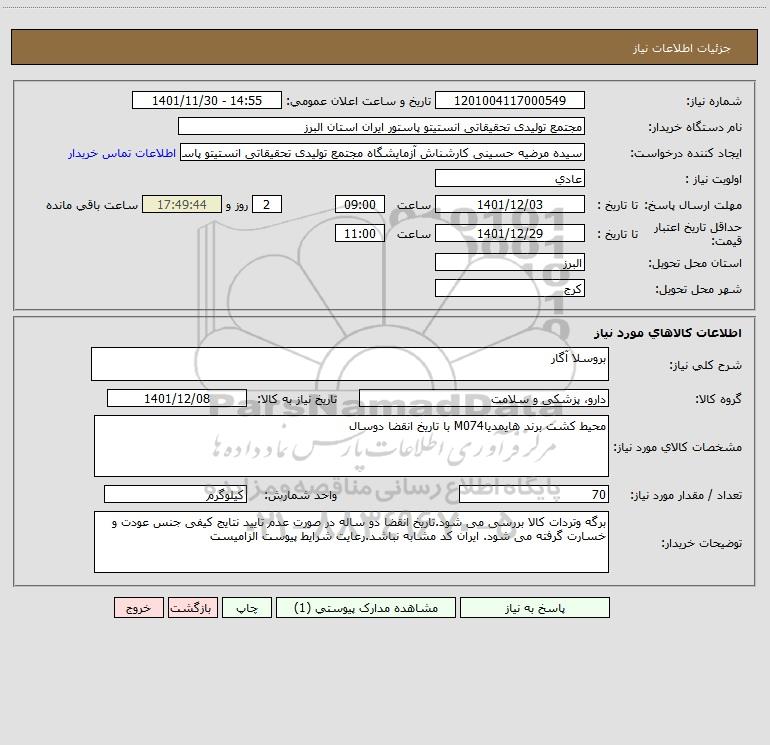Click the need date field 1401/12/08
Image resolution: width=770 pixels, height=745 pixels.
pyautogui.click(x=177, y=398)
